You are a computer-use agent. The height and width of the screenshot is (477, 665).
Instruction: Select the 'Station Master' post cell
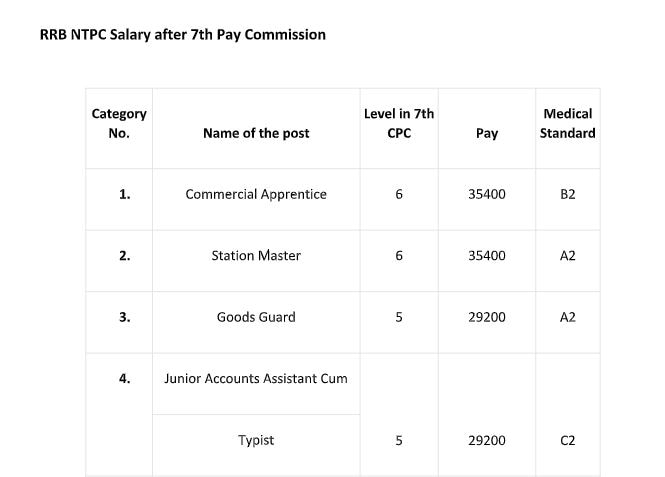click(x=256, y=256)
